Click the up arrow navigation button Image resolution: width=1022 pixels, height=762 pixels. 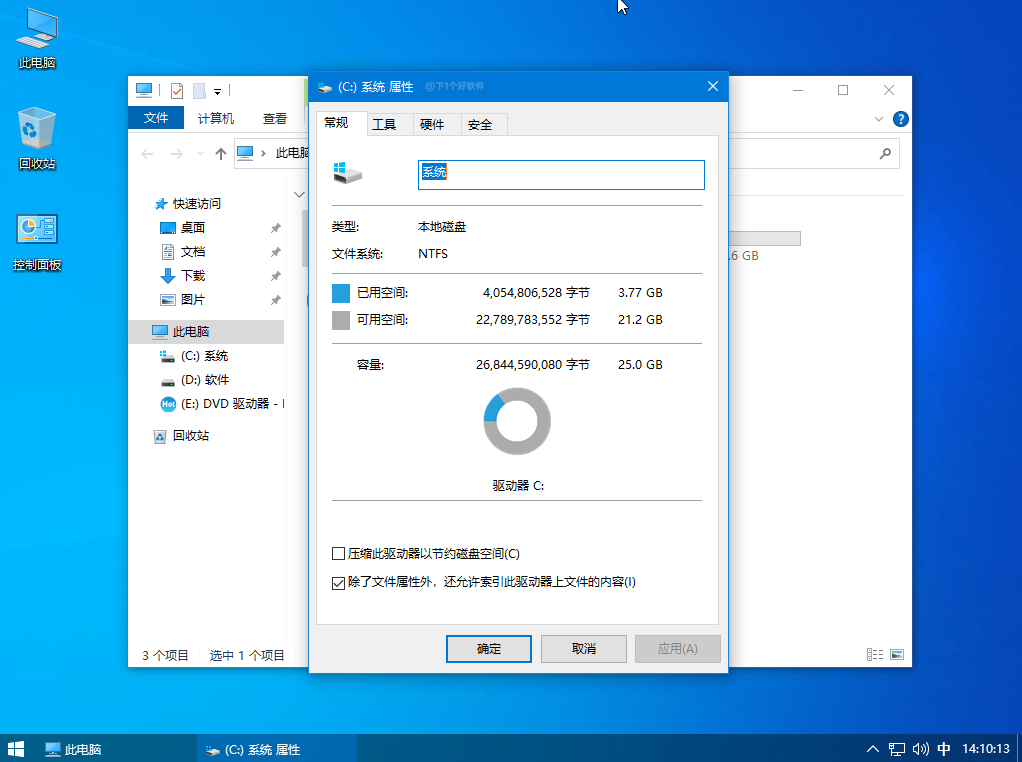pos(221,153)
